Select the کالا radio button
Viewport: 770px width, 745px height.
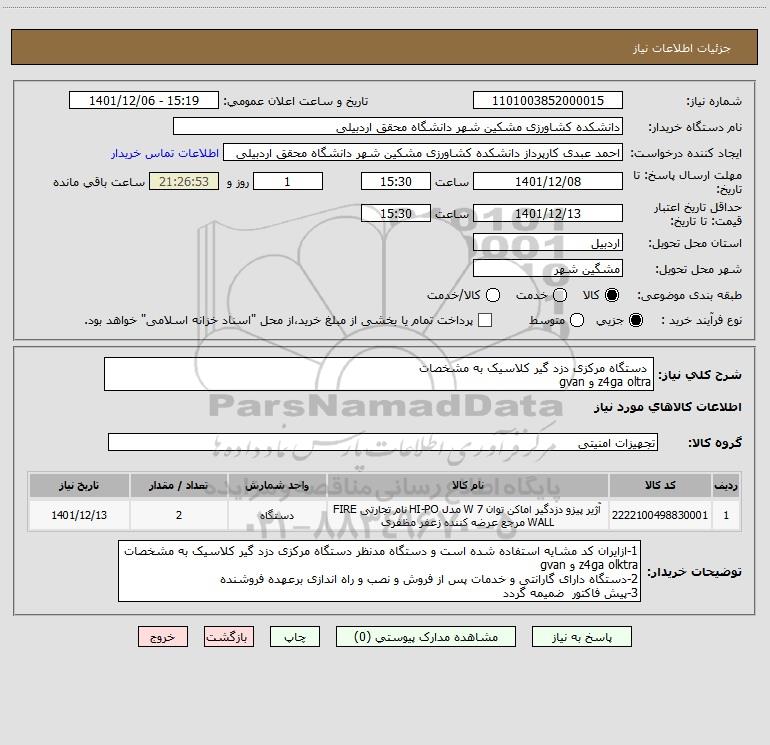pos(612,295)
